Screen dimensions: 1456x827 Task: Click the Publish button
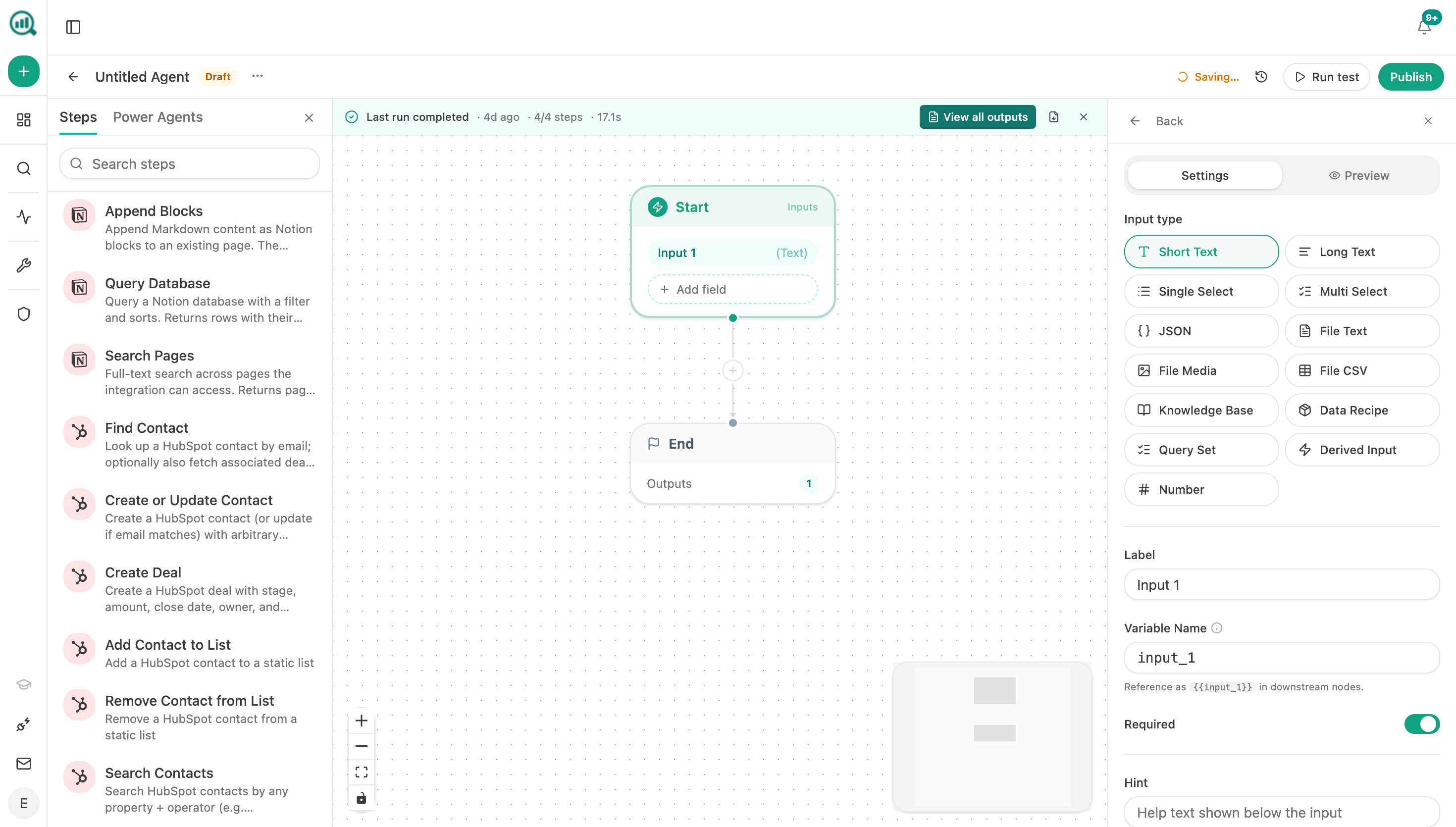tap(1410, 77)
